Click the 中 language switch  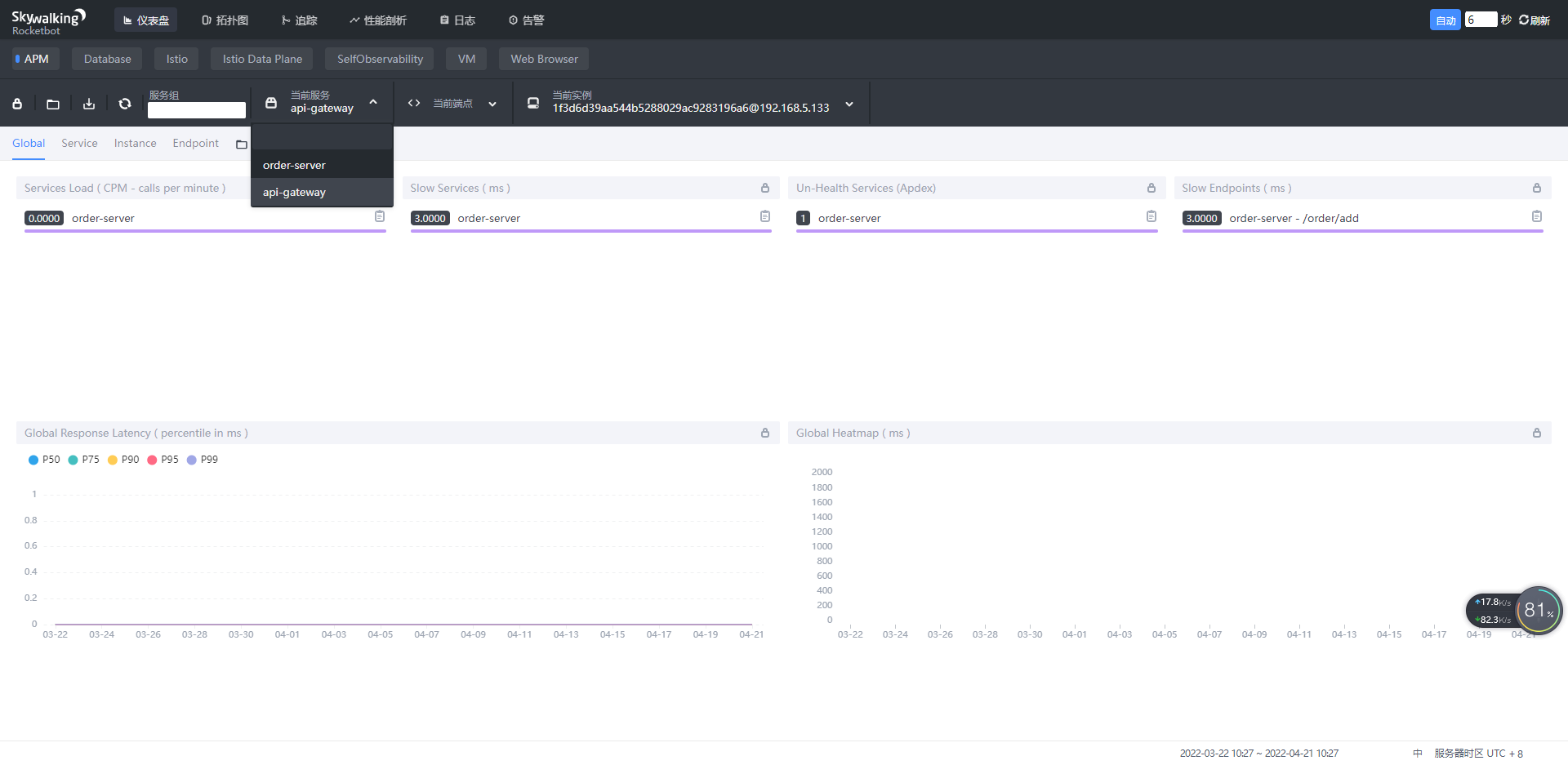pos(1418,754)
